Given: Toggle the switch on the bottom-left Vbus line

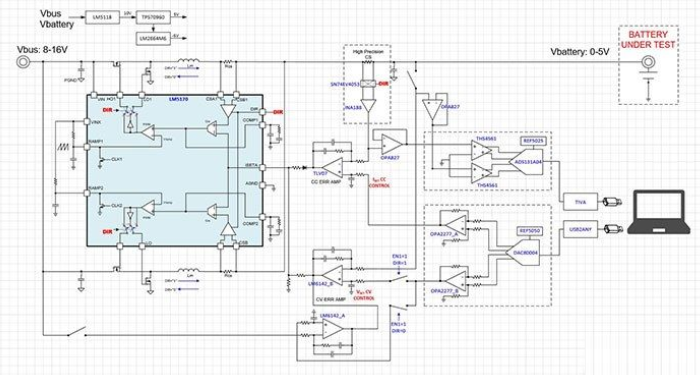Looking at the screenshot, I should pyautogui.click(x=77, y=331).
